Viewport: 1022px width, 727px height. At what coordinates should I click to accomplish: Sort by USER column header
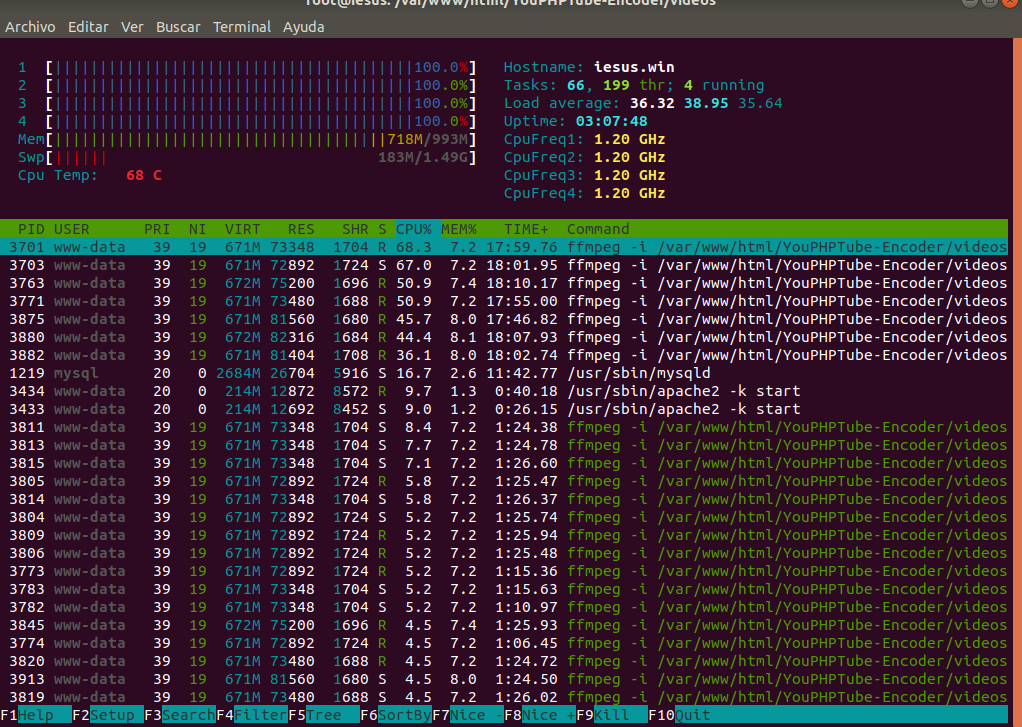[72, 229]
